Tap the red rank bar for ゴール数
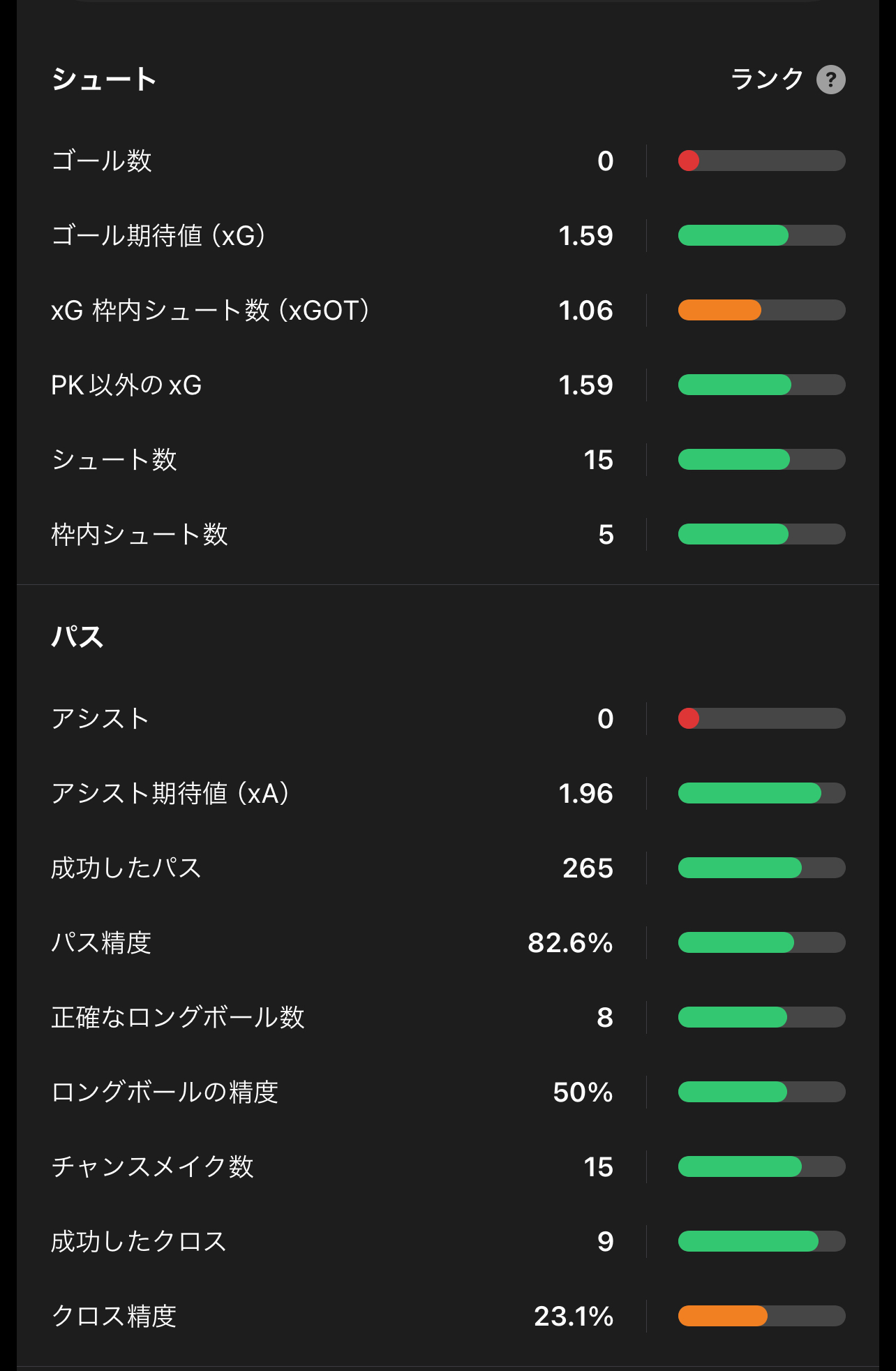 [x=761, y=161]
